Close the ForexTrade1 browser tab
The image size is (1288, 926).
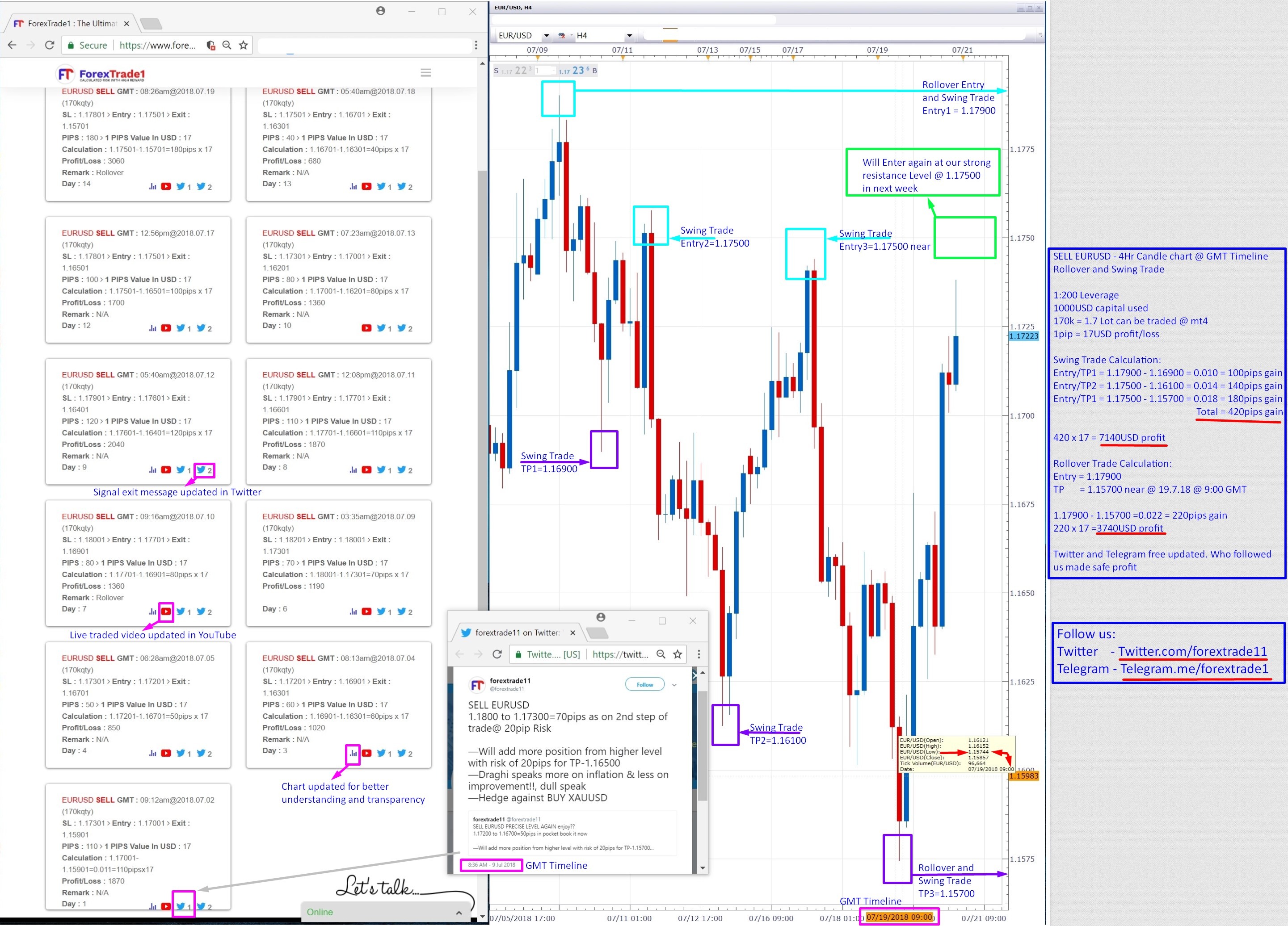point(126,24)
